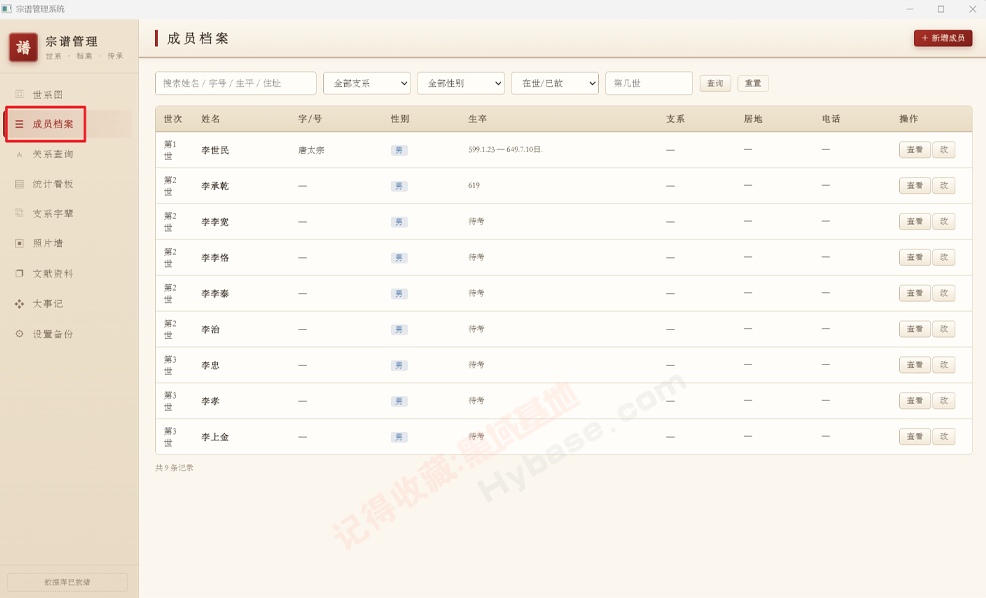Viewport: 986px width, 598px height.
Task: Edit the 李上金 record
Action: click(x=944, y=436)
